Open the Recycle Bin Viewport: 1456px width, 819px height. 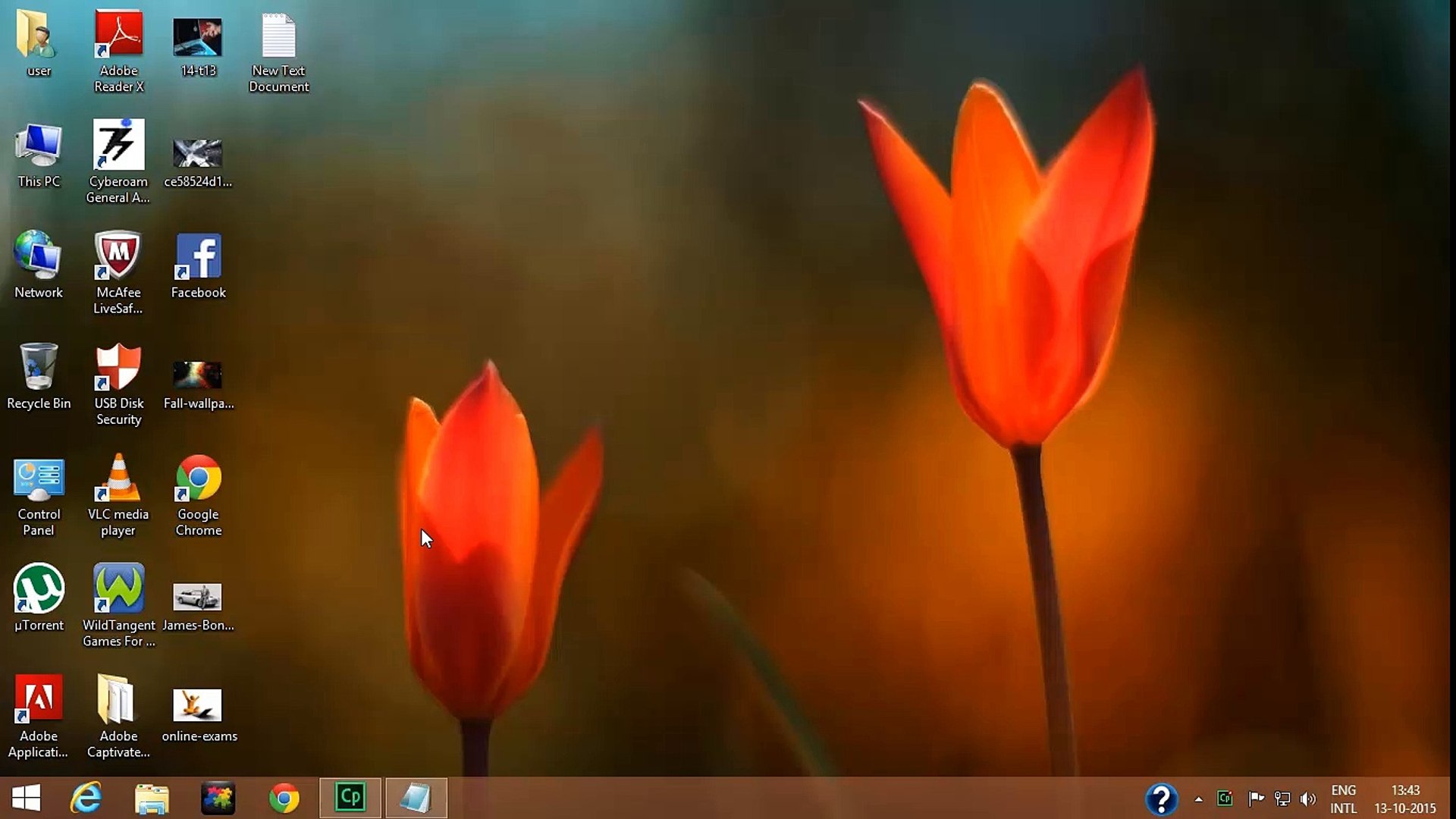tap(39, 368)
